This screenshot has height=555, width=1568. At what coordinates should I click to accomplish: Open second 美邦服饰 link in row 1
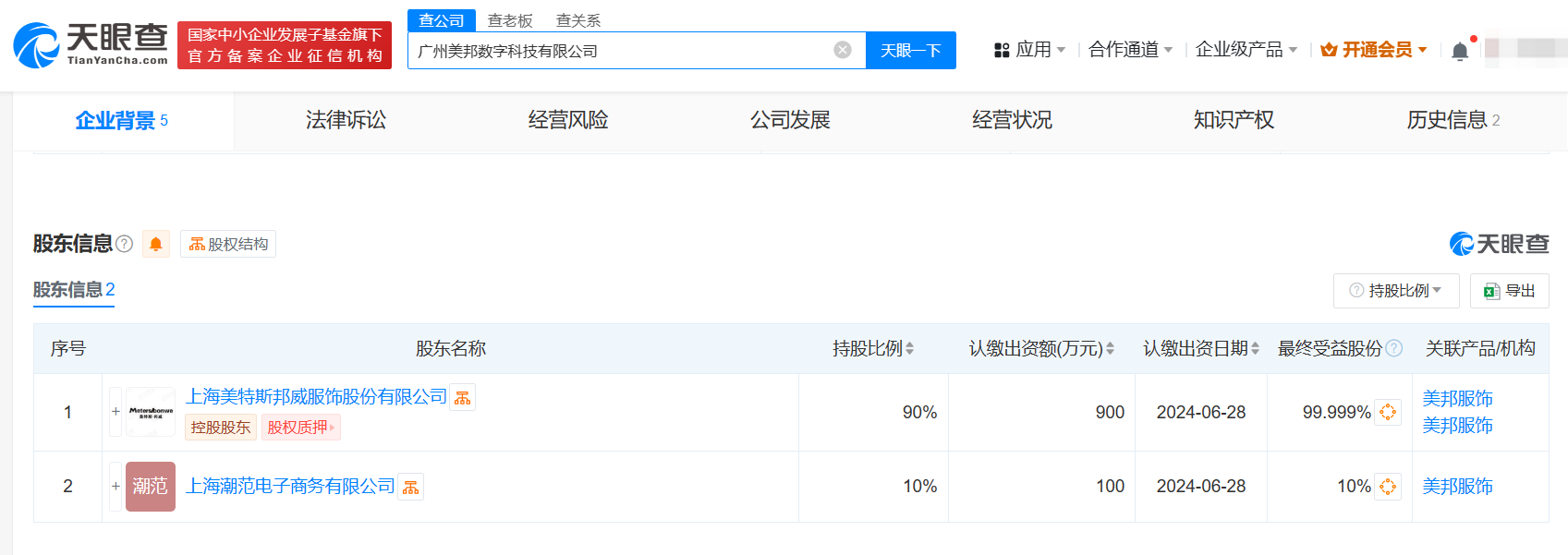pyautogui.click(x=1458, y=426)
